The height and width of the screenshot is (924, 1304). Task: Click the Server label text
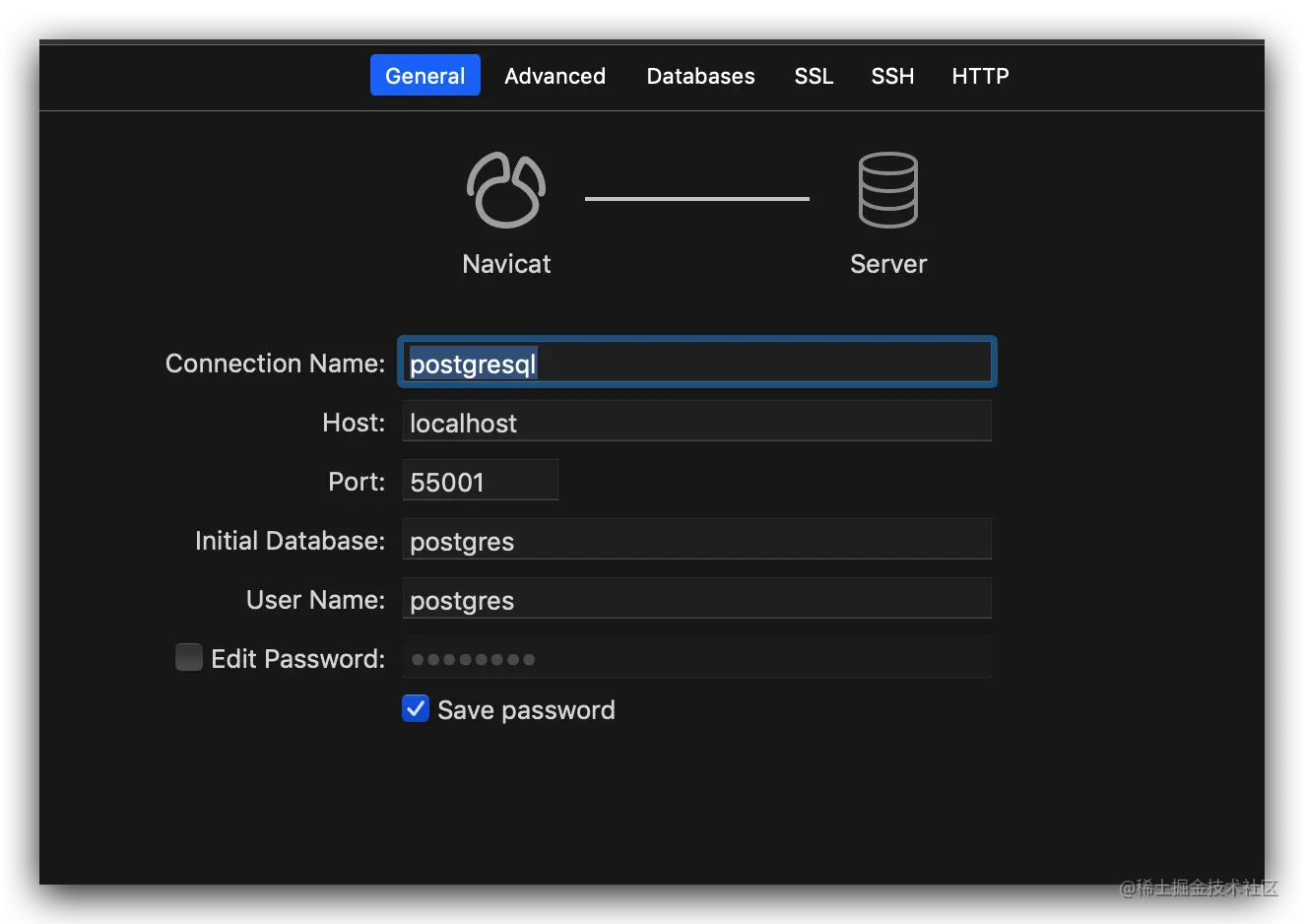pos(888,264)
